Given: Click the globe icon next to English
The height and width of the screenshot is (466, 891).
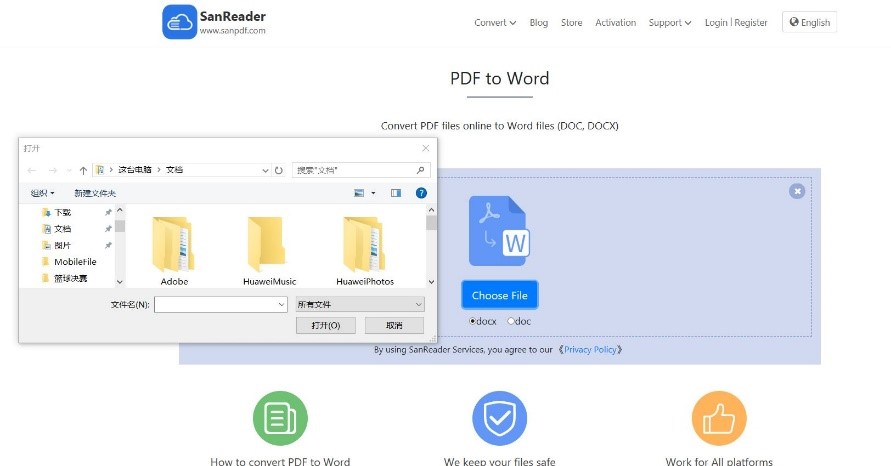Looking at the screenshot, I should [794, 22].
